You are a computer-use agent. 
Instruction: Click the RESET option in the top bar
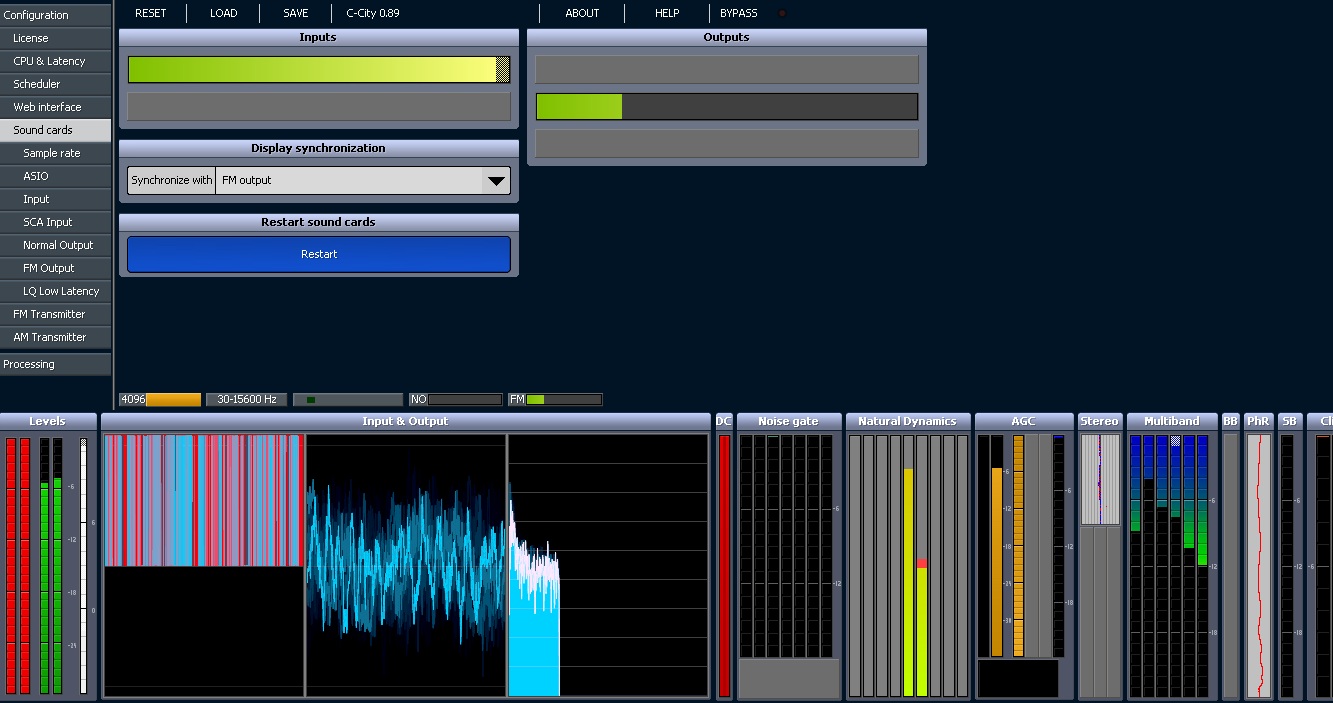coord(151,13)
